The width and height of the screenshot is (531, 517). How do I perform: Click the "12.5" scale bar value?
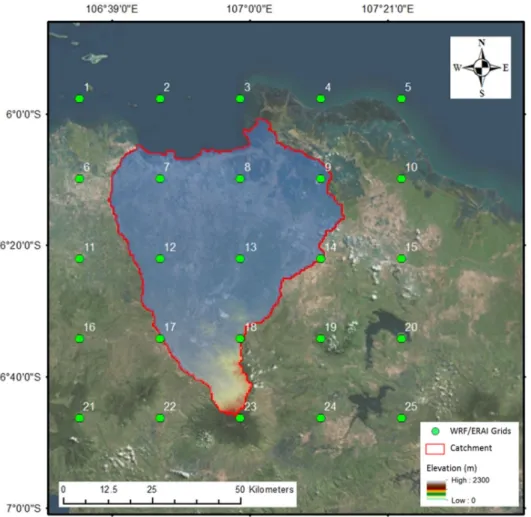109,489
